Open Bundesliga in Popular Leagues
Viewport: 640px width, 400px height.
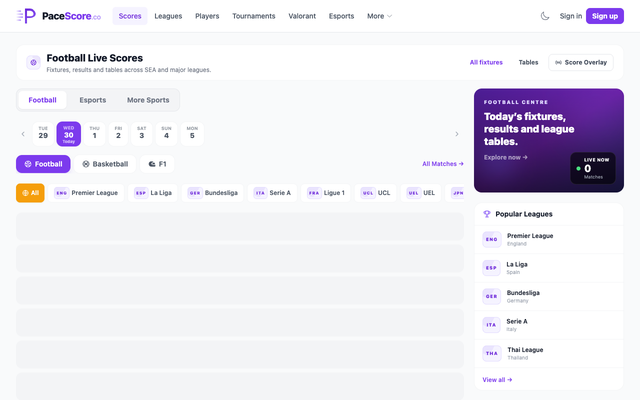coord(549,296)
